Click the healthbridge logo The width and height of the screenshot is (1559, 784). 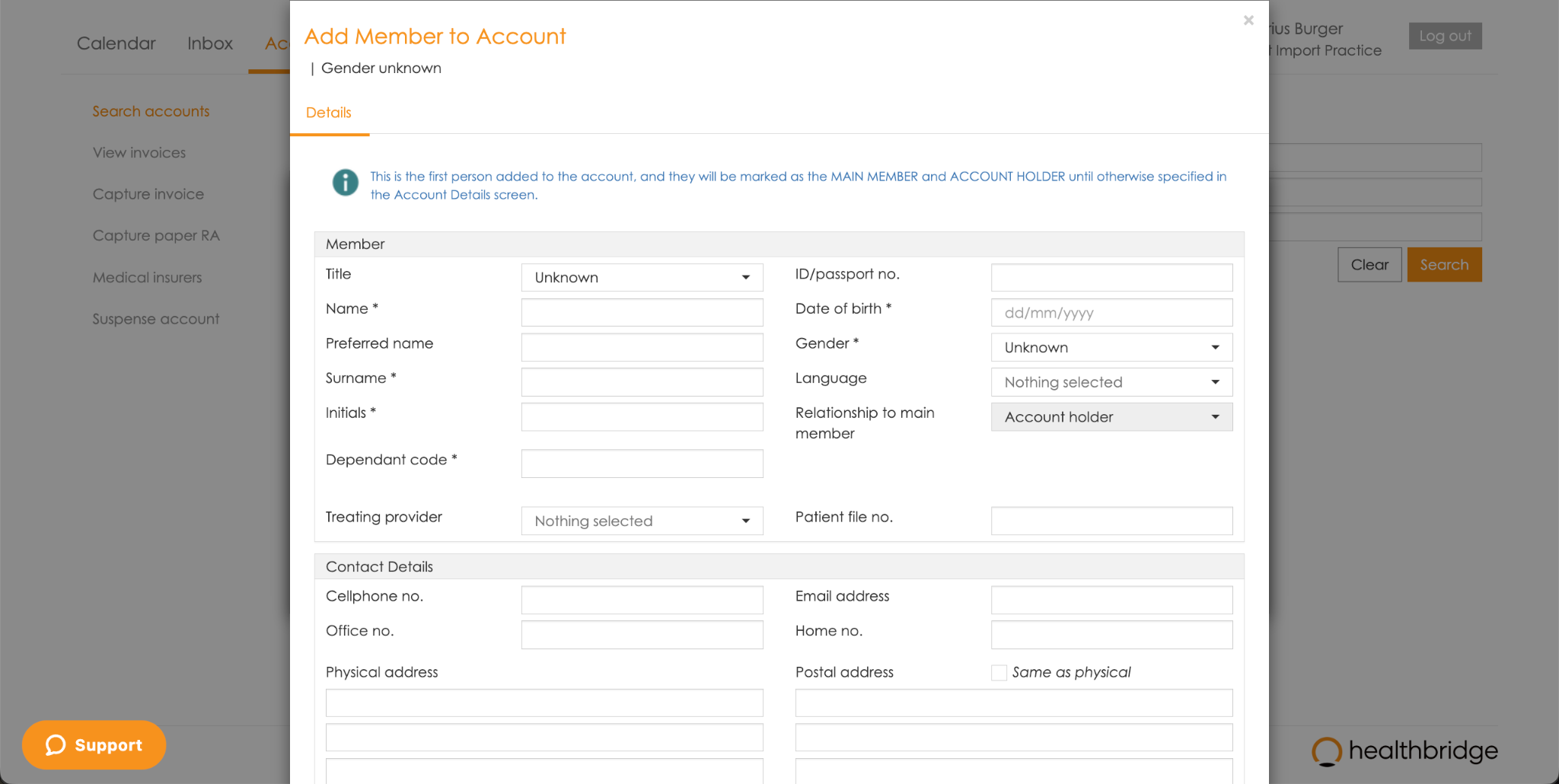(1404, 751)
